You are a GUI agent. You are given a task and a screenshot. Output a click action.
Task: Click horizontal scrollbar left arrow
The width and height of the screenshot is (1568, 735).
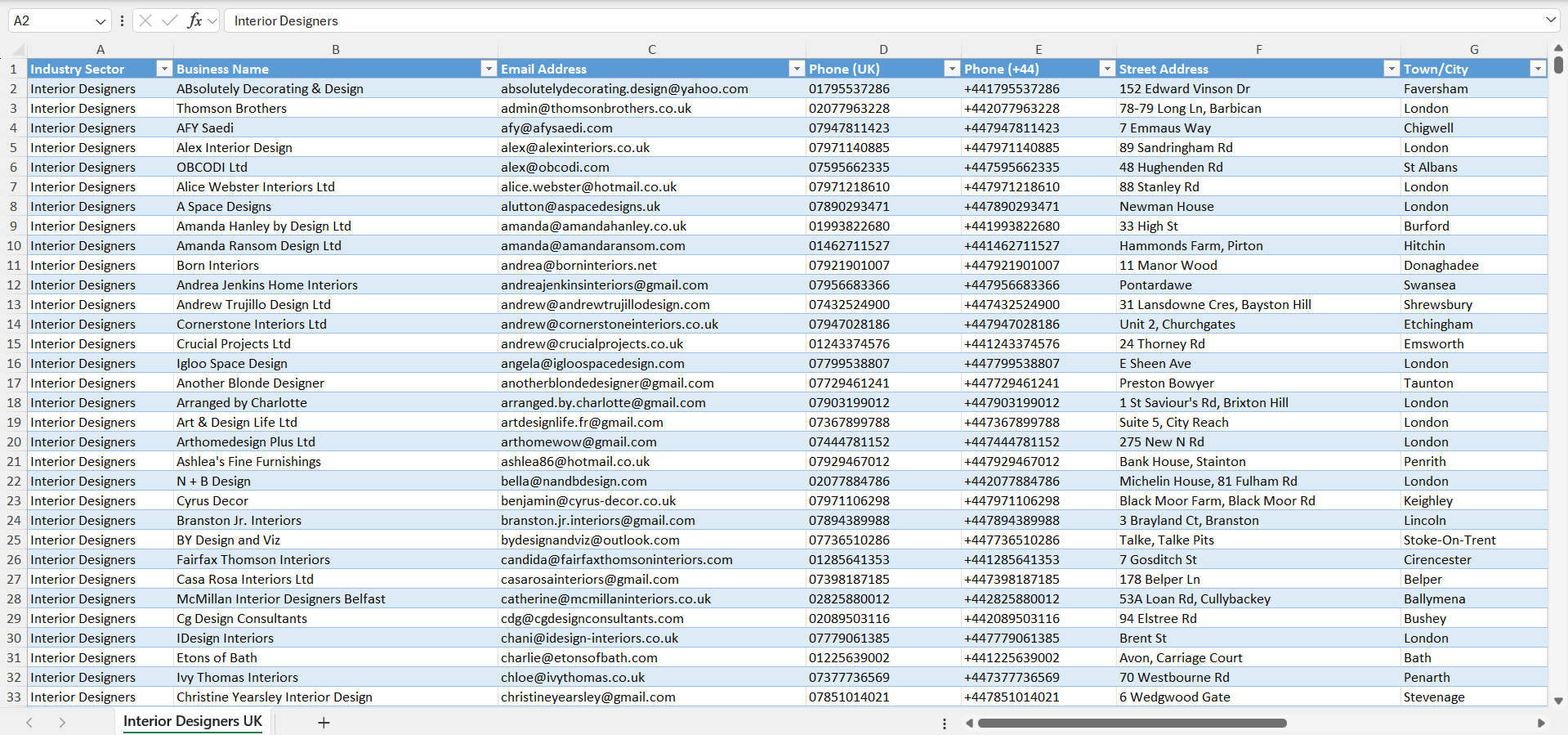969,723
